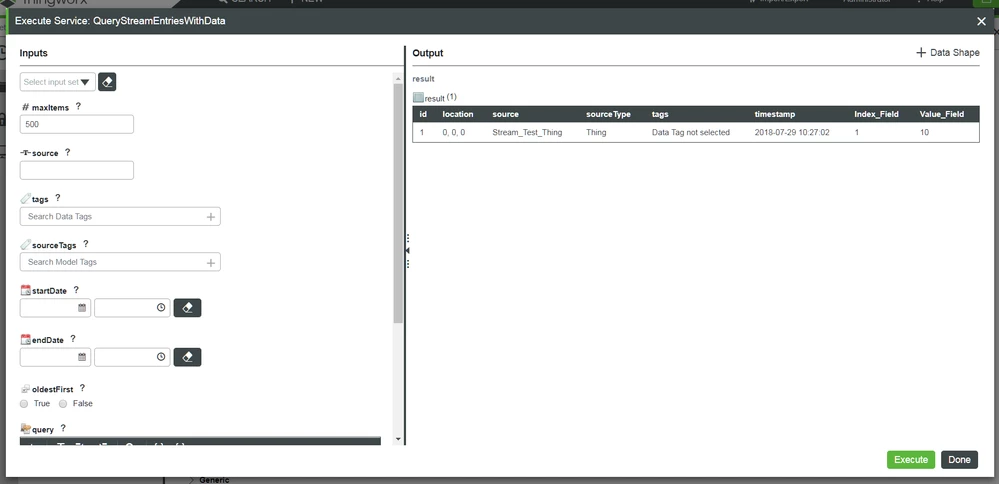
Task: Show help for tags parameter
Action: pyautogui.click(x=57, y=198)
